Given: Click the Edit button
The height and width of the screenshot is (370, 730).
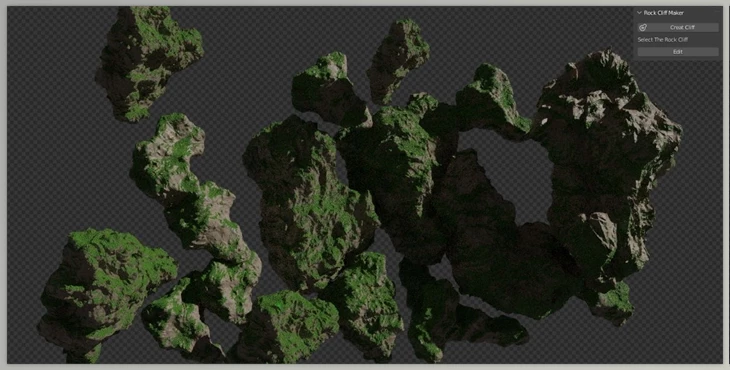Looking at the screenshot, I should 678,52.
